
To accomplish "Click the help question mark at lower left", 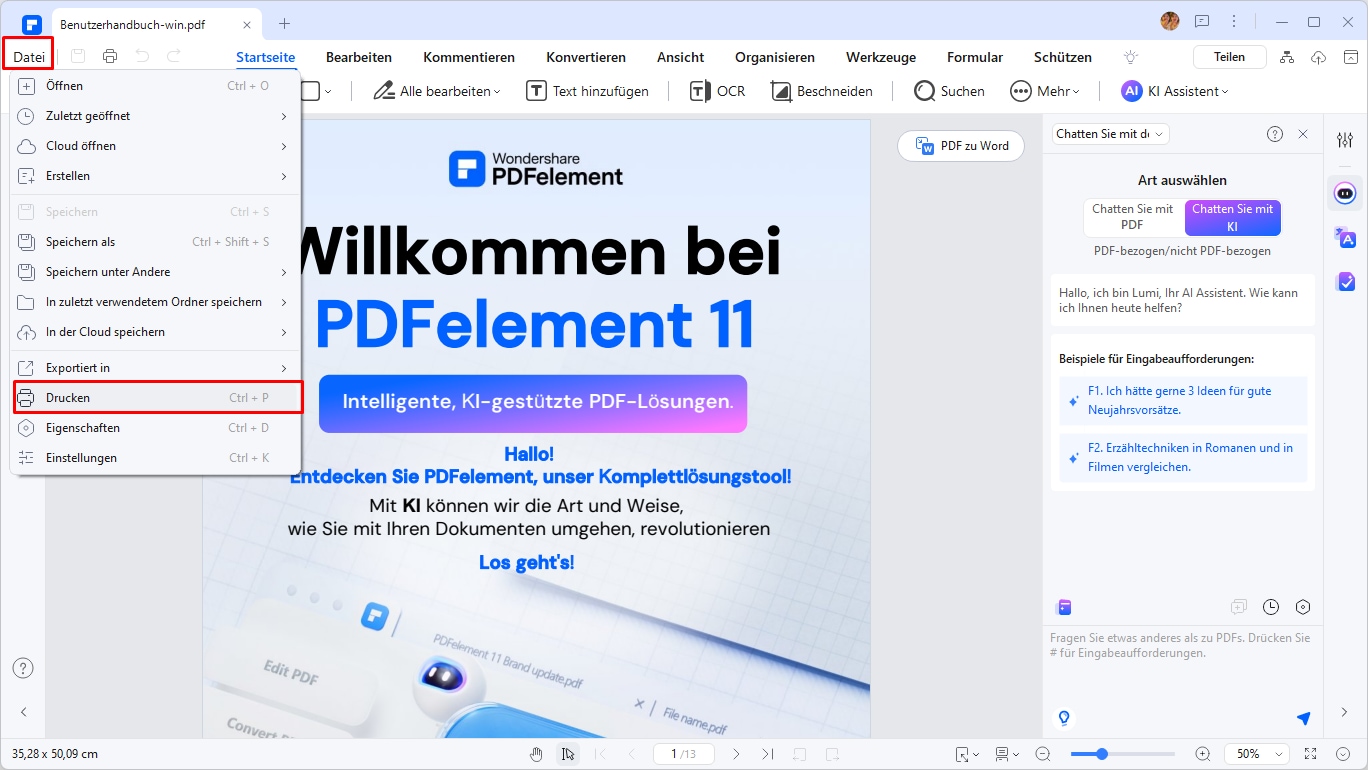I will [x=23, y=668].
